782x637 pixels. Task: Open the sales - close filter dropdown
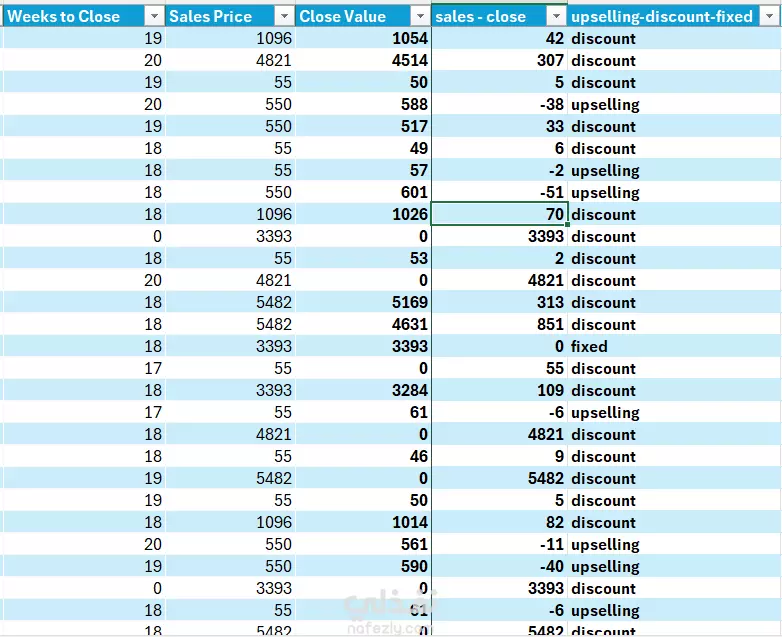pyautogui.click(x=556, y=16)
